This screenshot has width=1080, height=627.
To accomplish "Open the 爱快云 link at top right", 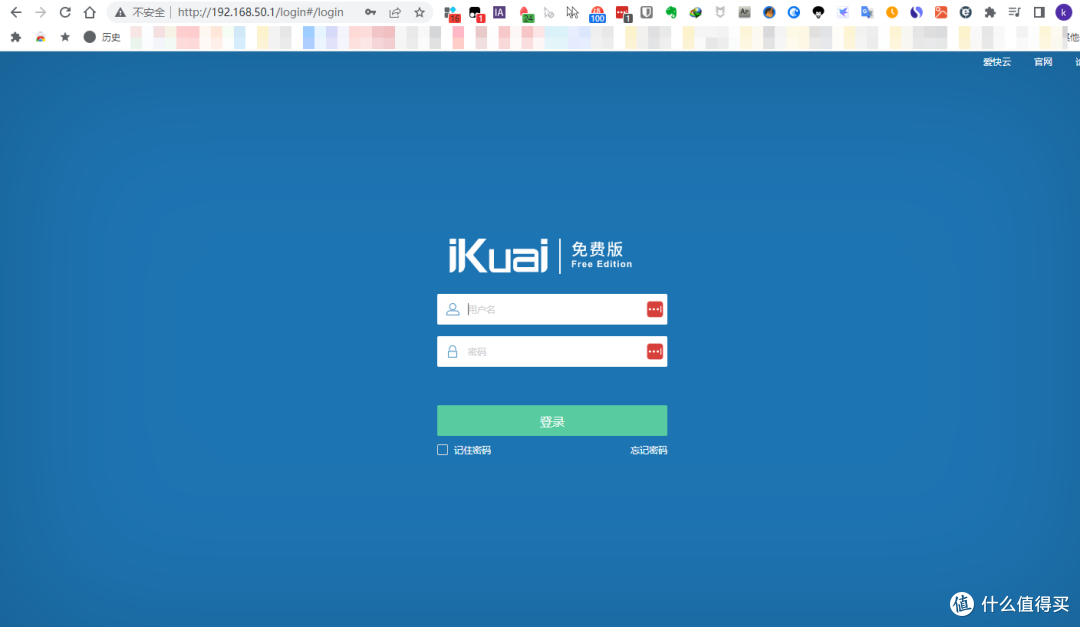I will click(996, 61).
